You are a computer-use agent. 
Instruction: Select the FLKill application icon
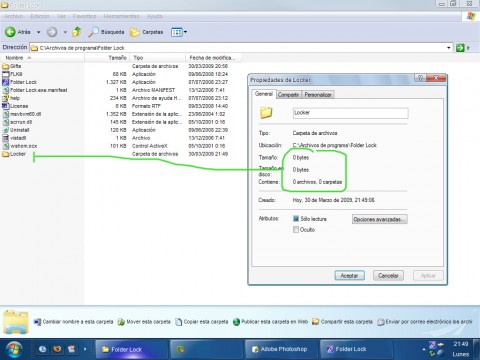(6, 74)
